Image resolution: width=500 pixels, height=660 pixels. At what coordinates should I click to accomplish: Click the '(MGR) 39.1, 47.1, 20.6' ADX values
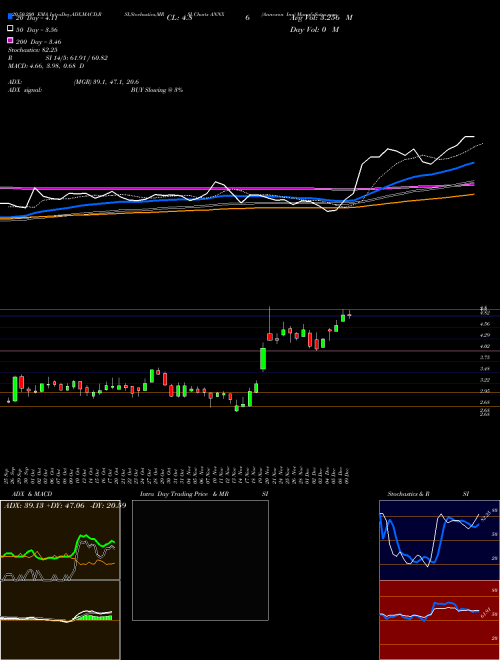[106, 82]
